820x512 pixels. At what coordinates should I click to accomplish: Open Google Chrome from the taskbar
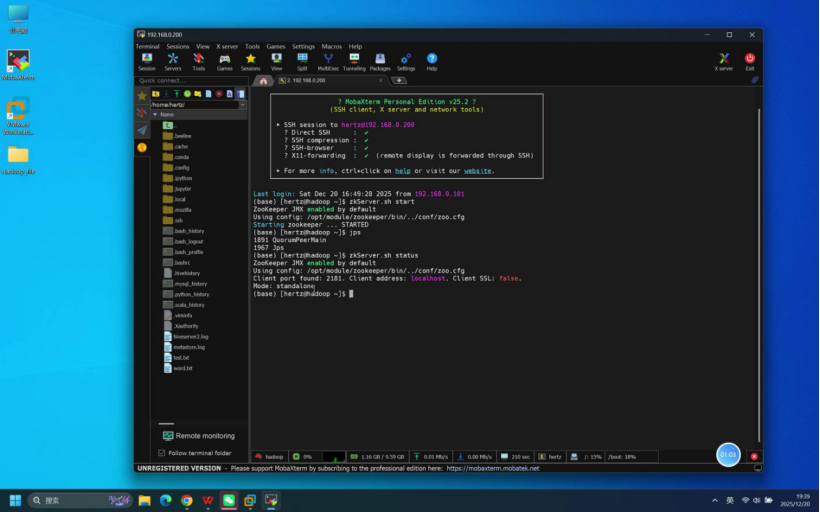(x=187, y=500)
